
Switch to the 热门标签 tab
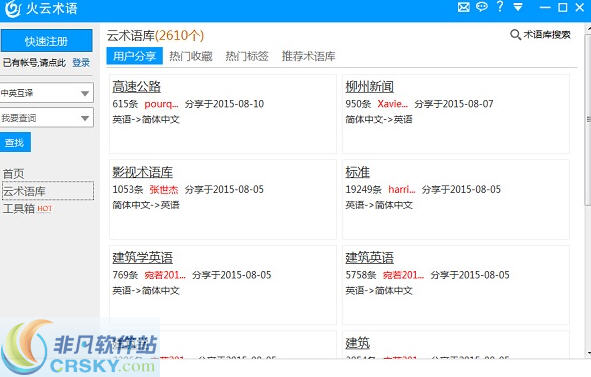(247, 56)
